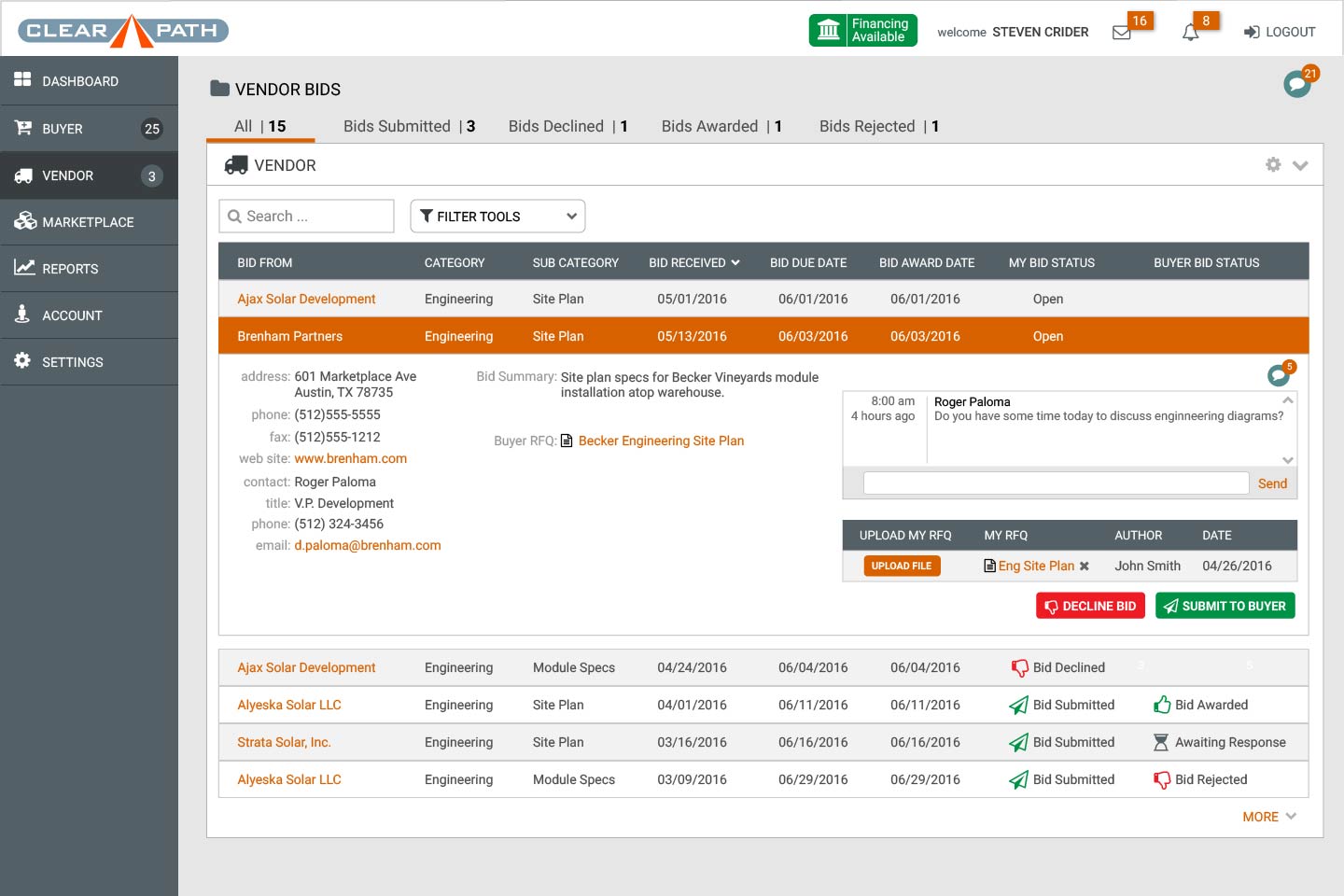Click the Upload File button
Image resolution: width=1344 pixels, height=896 pixels.
[x=902, y=567]
